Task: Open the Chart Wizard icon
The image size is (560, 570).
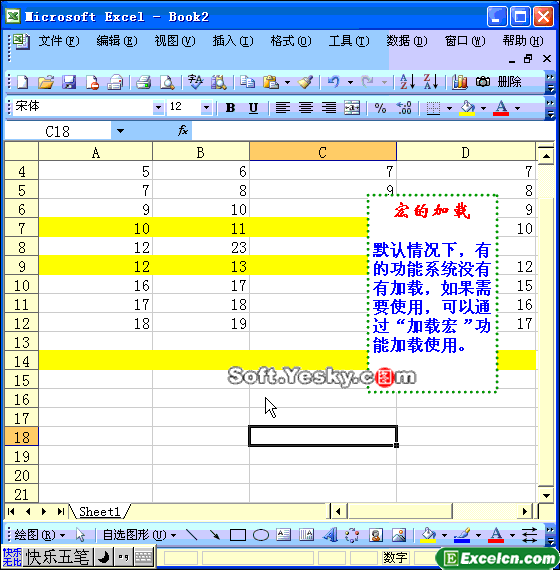Action: click(x=460, y=82)
